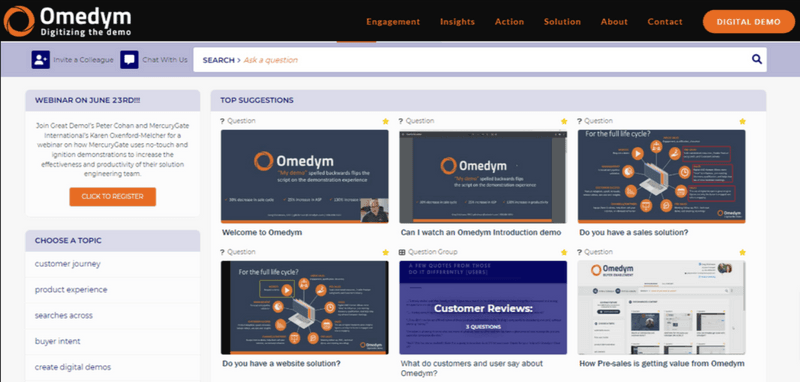The width and height of the screenshot is (800, 382).
Task: Click the CLICK TO REGISTER button
Action: [113, 196]
